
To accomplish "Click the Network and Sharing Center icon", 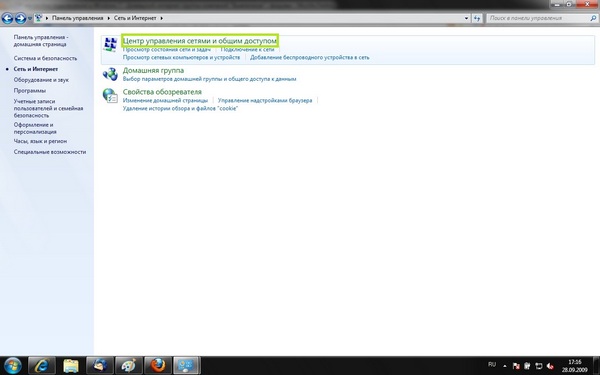I will [110, 44].
